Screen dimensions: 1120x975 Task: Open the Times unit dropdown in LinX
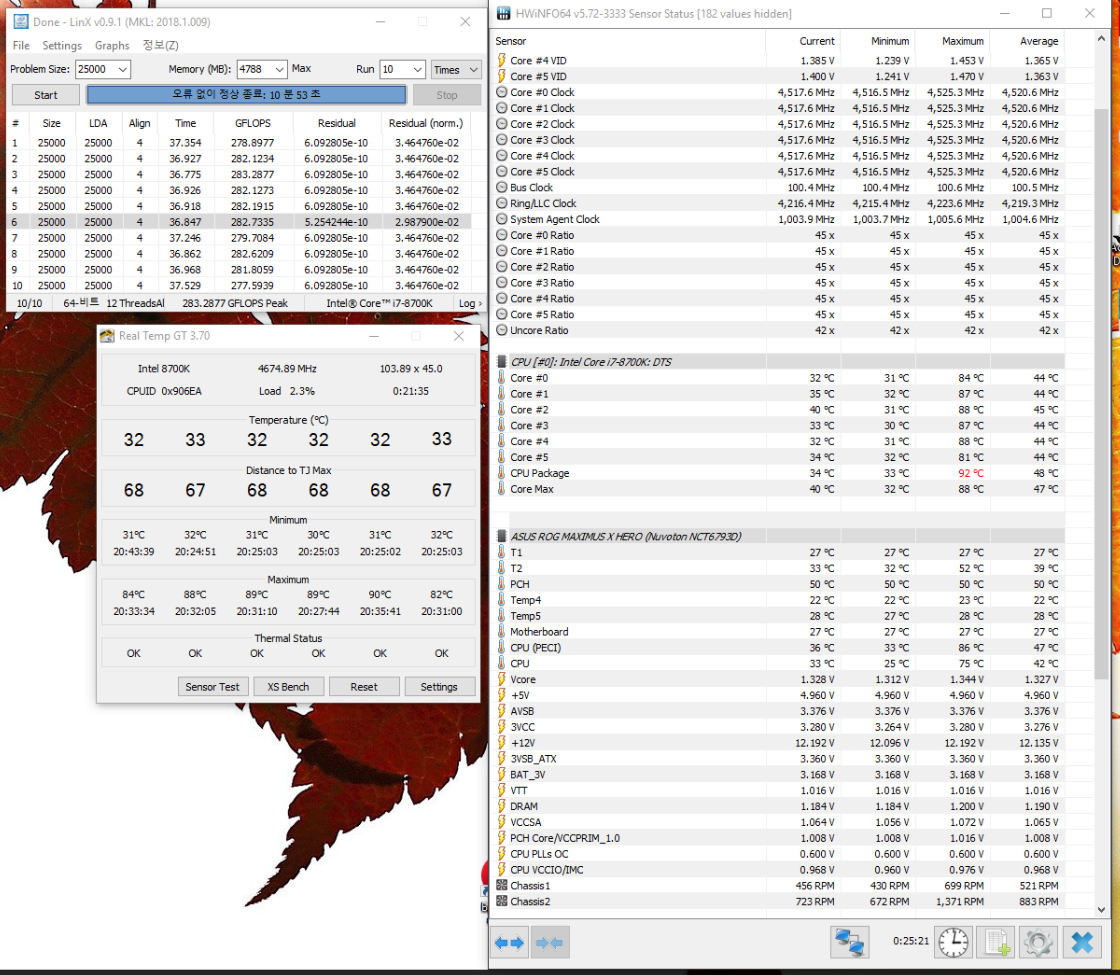[456, 69]
